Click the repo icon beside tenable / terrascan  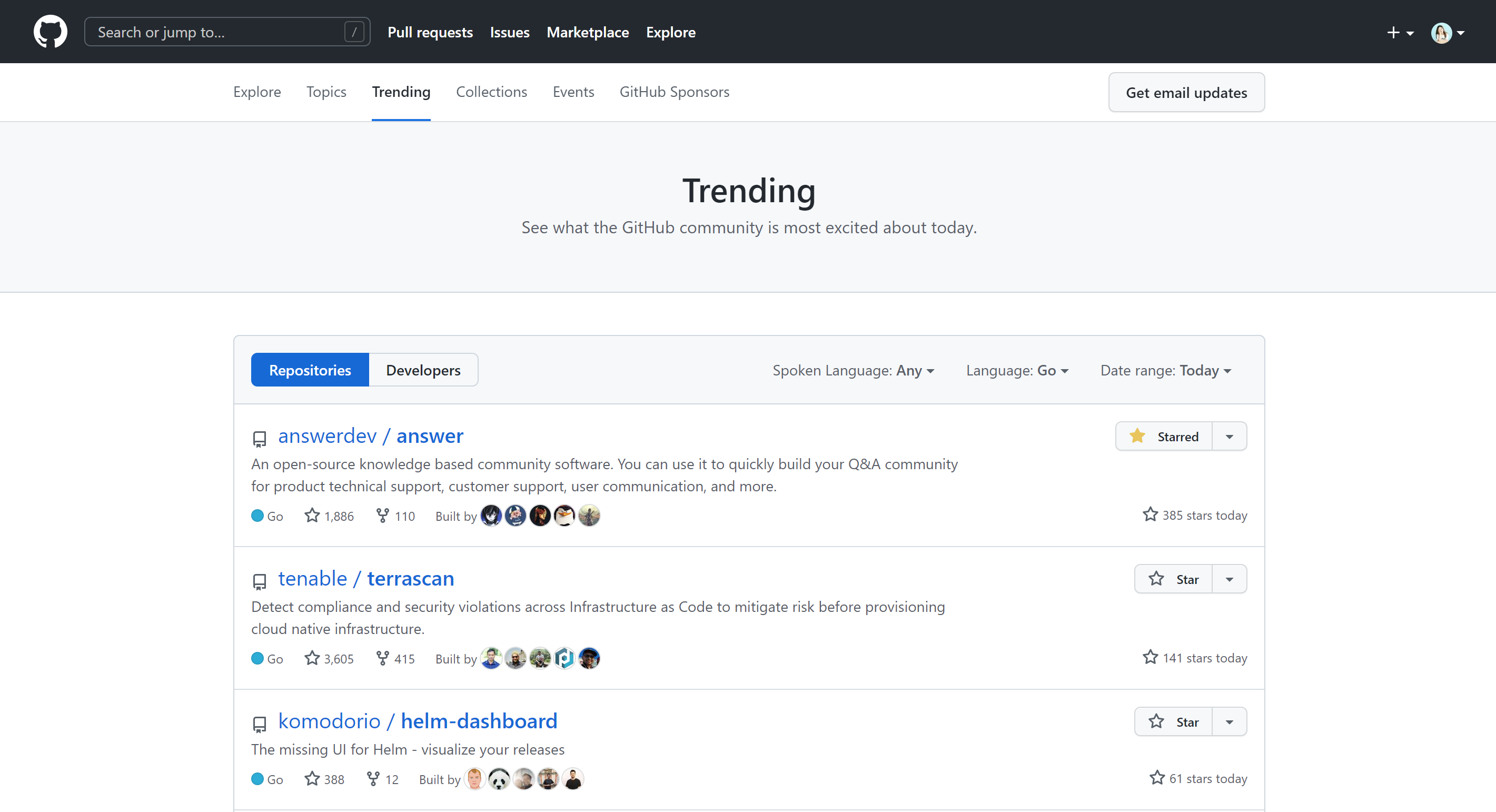(260, 581)
